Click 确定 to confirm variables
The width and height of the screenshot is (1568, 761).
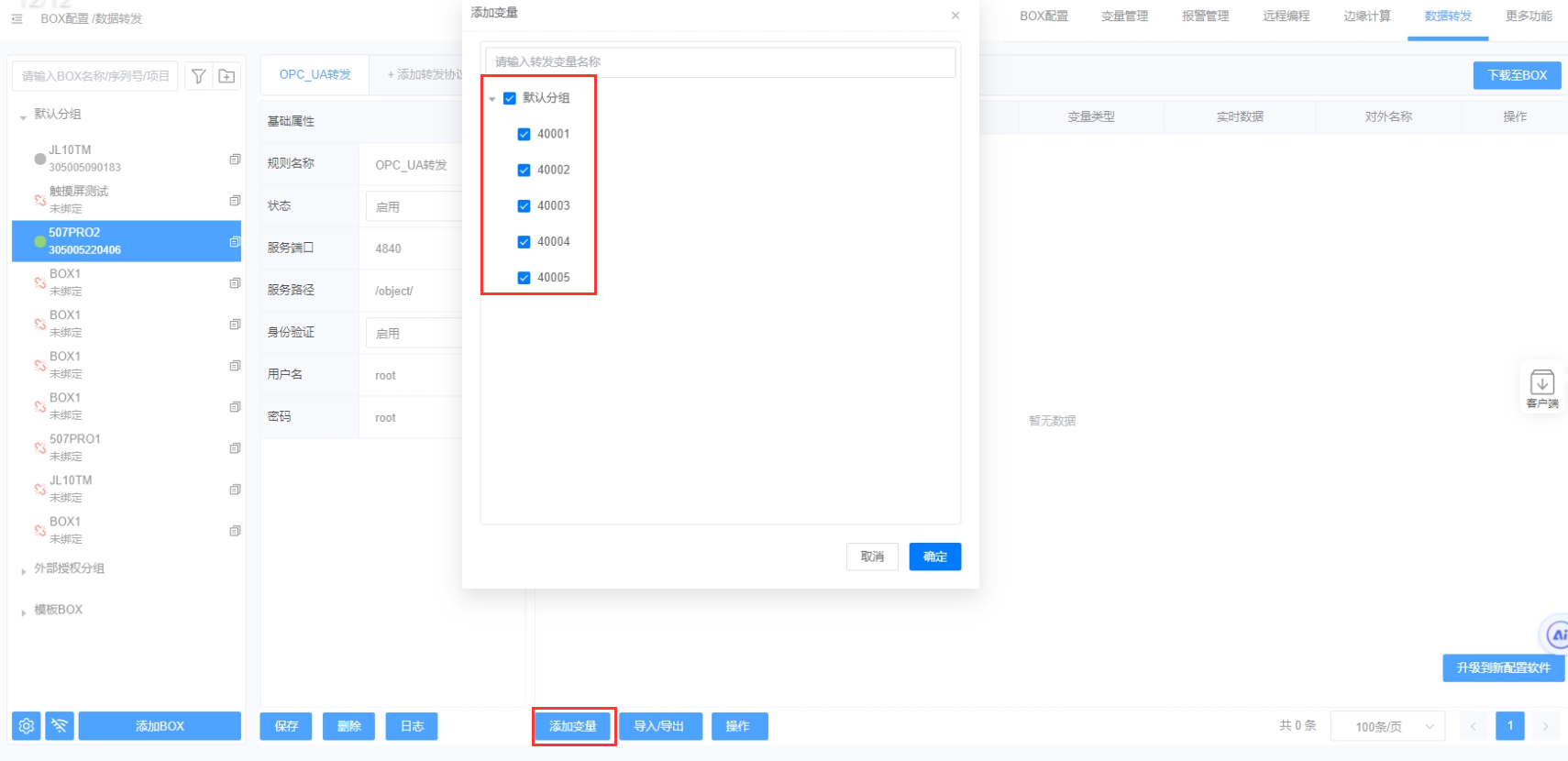pos(935,557)
